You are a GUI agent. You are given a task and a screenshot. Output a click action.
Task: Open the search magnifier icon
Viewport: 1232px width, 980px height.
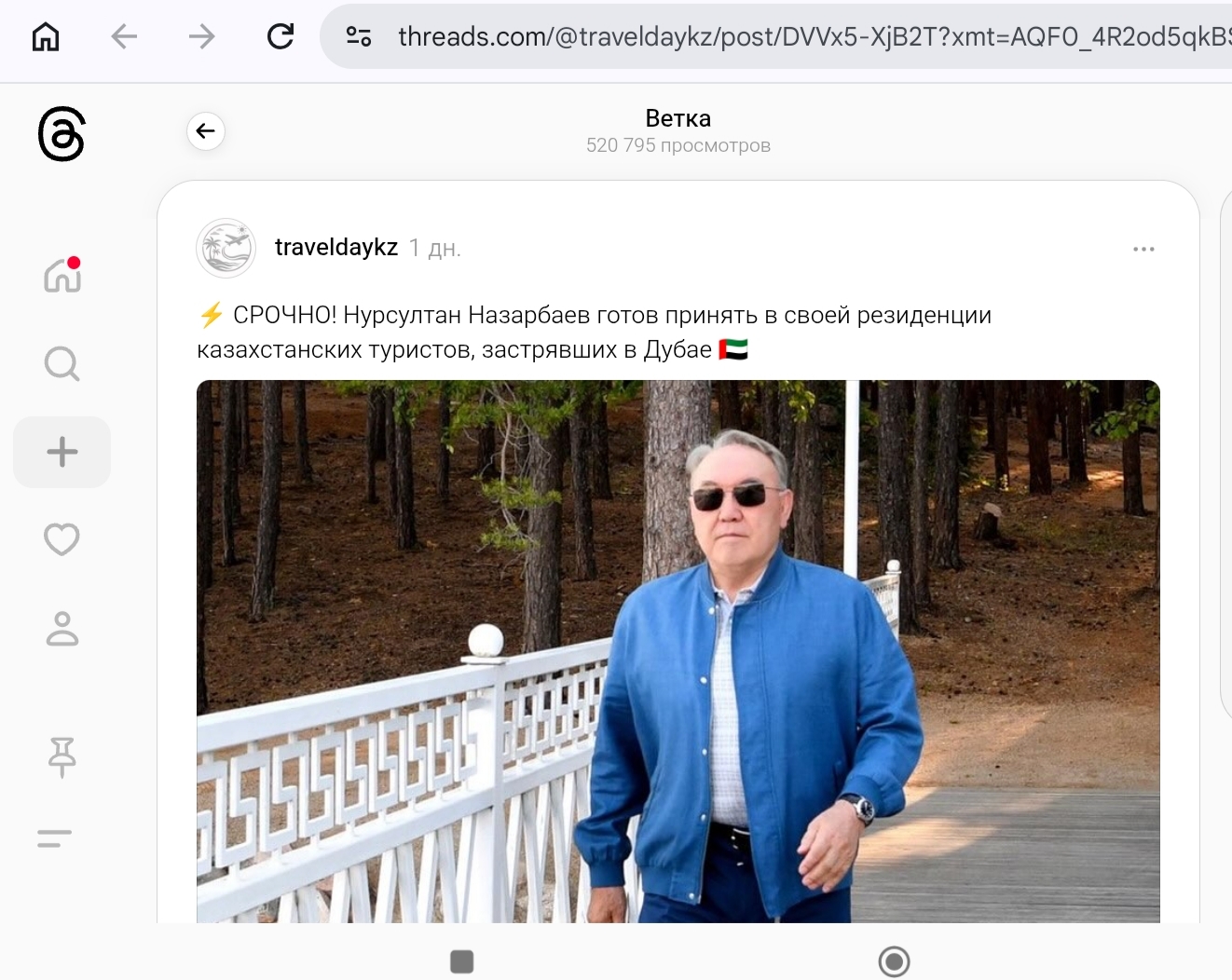(62, 363)
